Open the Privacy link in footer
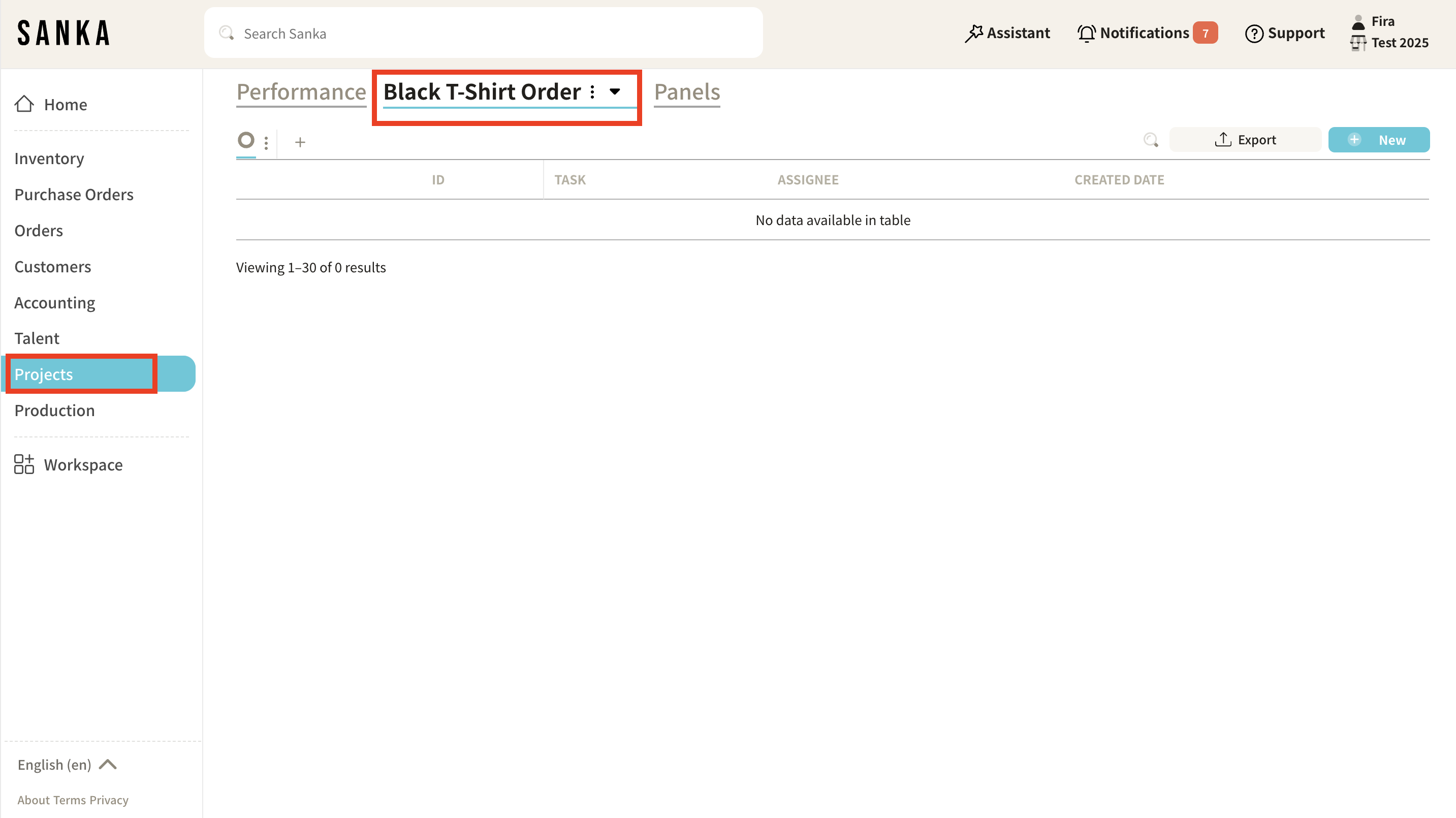Image resolution: width=1456 pixels, height=818 pixels. pyautogui.click(x=109, y=800)
